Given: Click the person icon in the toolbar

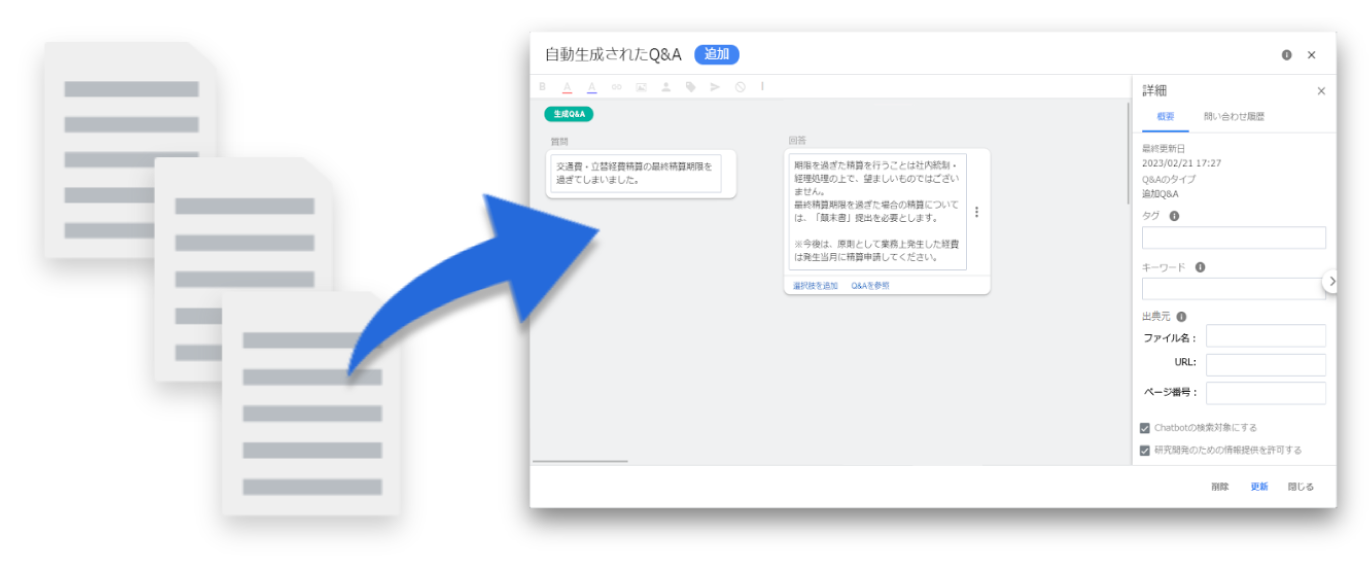Looking at the screenshot, I should coord(666,87).
